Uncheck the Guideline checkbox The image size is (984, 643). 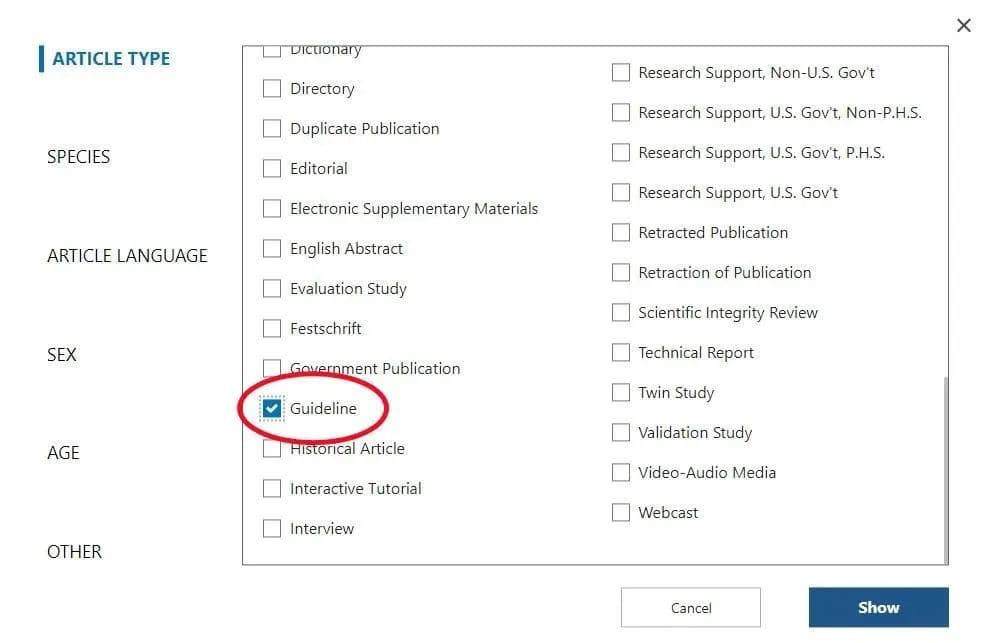pyautogui.click(x=272, y=408)
